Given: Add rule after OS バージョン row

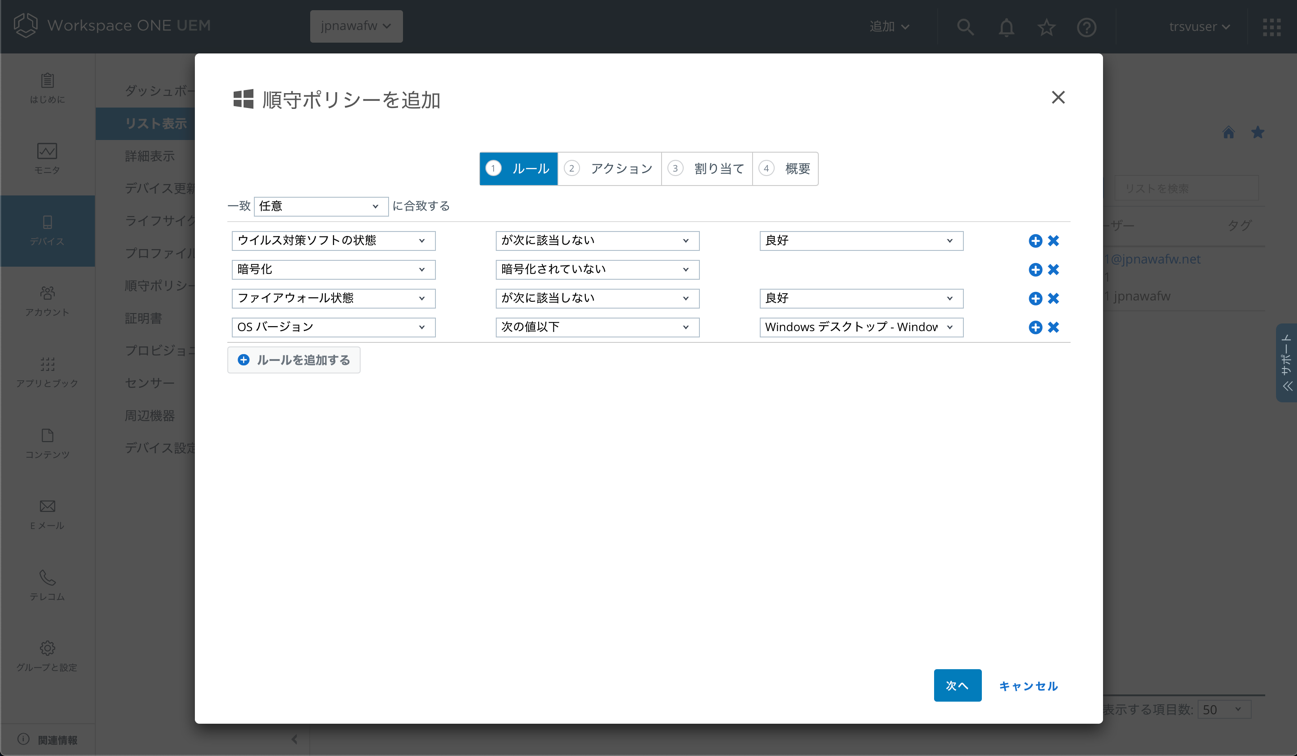Looking at the screenshot, I should (x=1035, y=328).
